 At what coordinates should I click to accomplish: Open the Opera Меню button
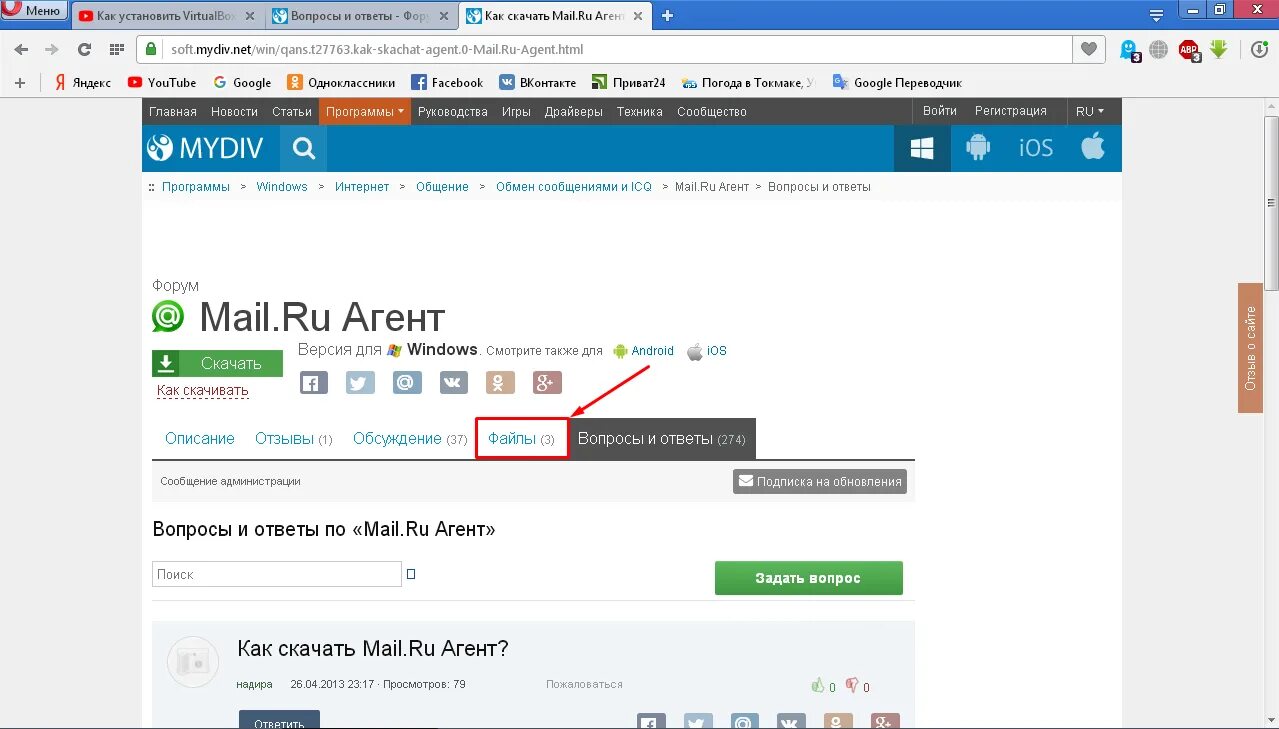(x=34, y=11)
